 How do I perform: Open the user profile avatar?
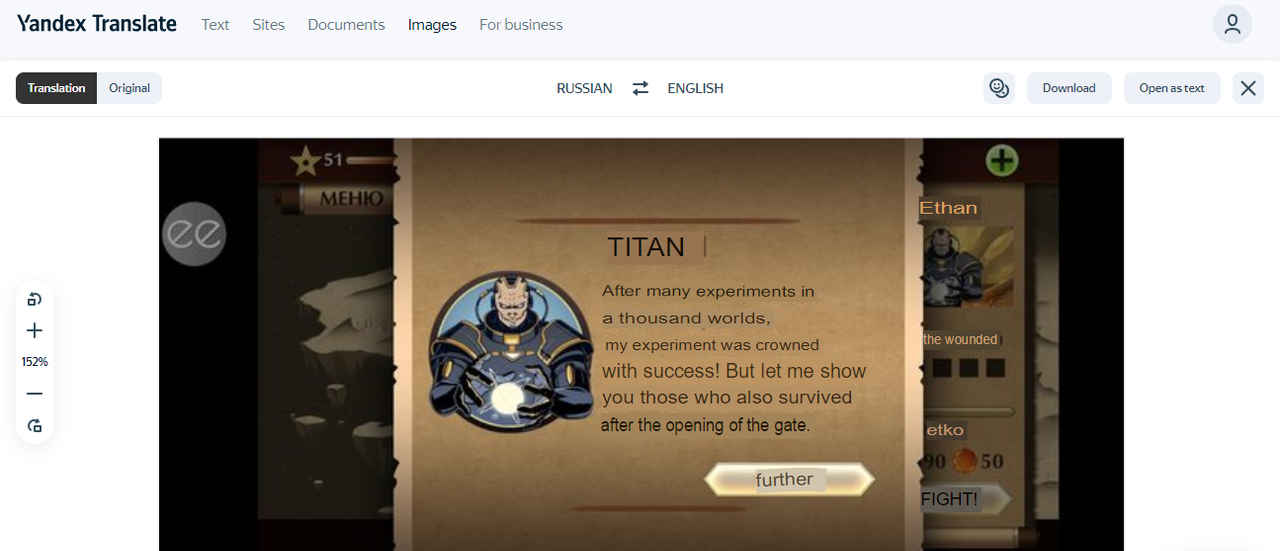pos(1232,24)
